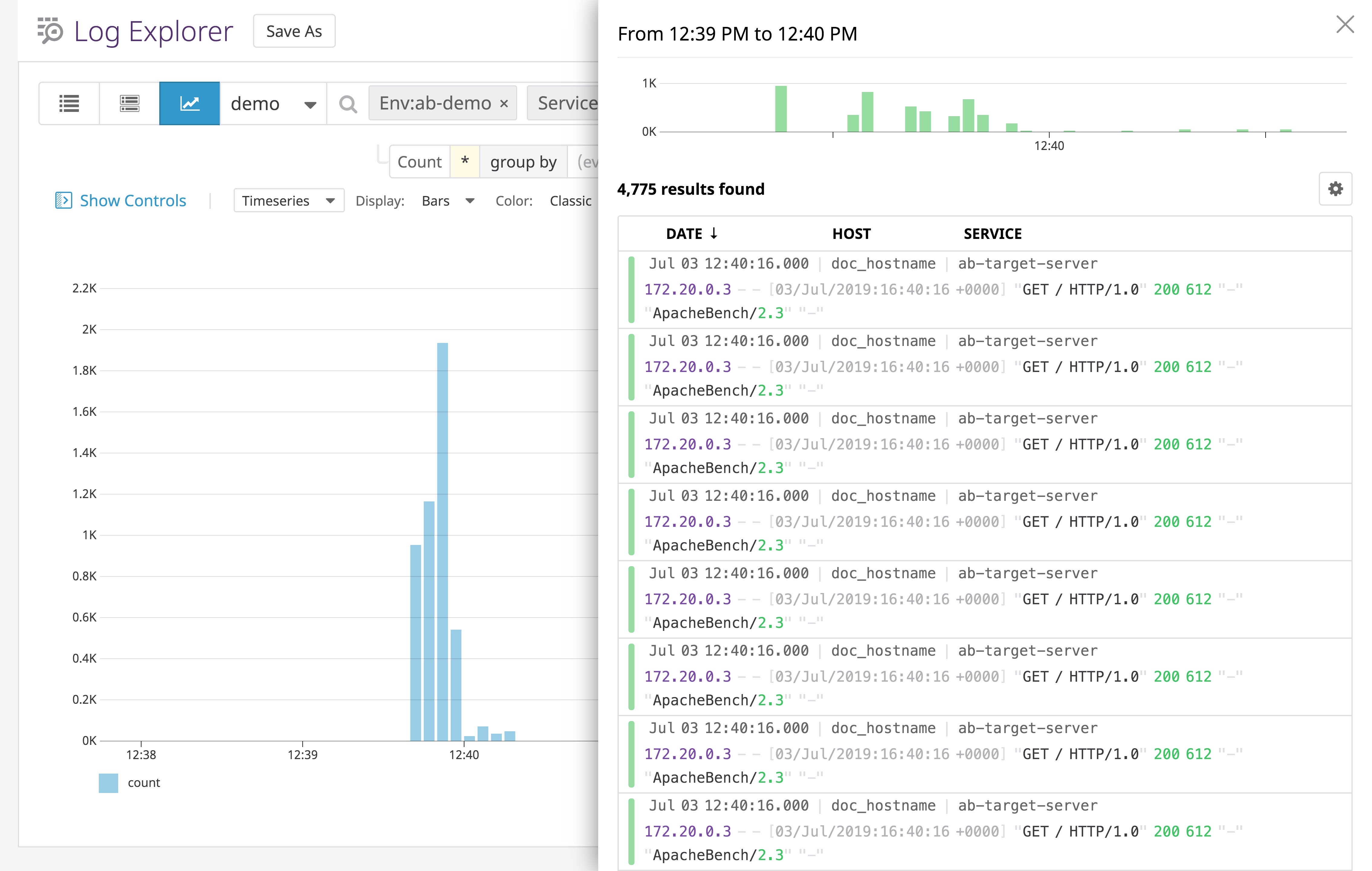This screenshot has width=1372, height=871.
Task: Remove the Env:ab-demo filter via its x
Action: point(504,103)
